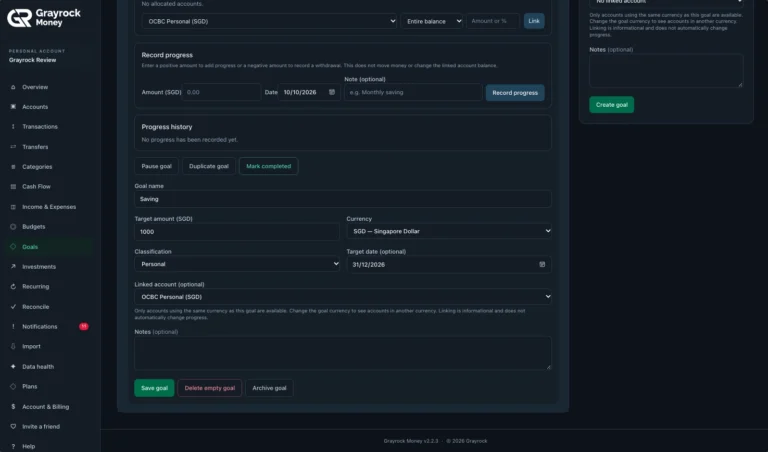Focus the Target amount (SGD) field
Image resolution: width=768 pixels, height=452 pixels.
point(237,232)
